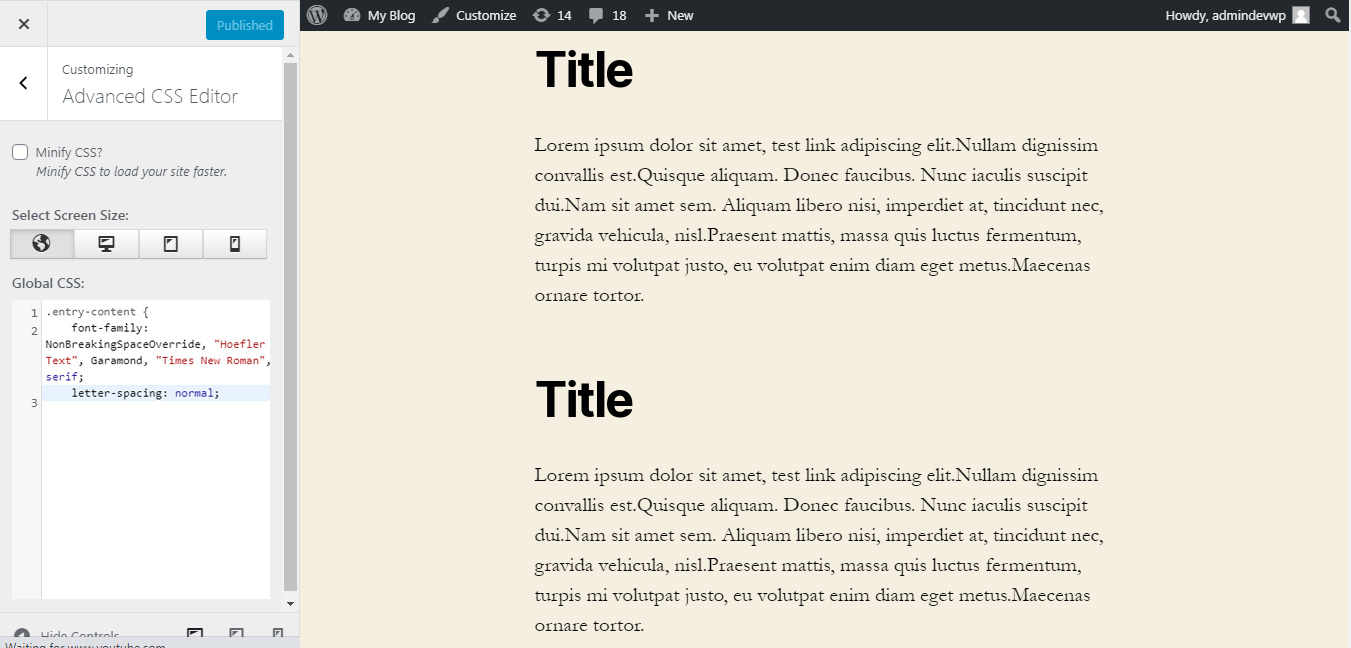Go back from Advanced CSS Editor panel
1351x648 pixels.
click(24, 83)
